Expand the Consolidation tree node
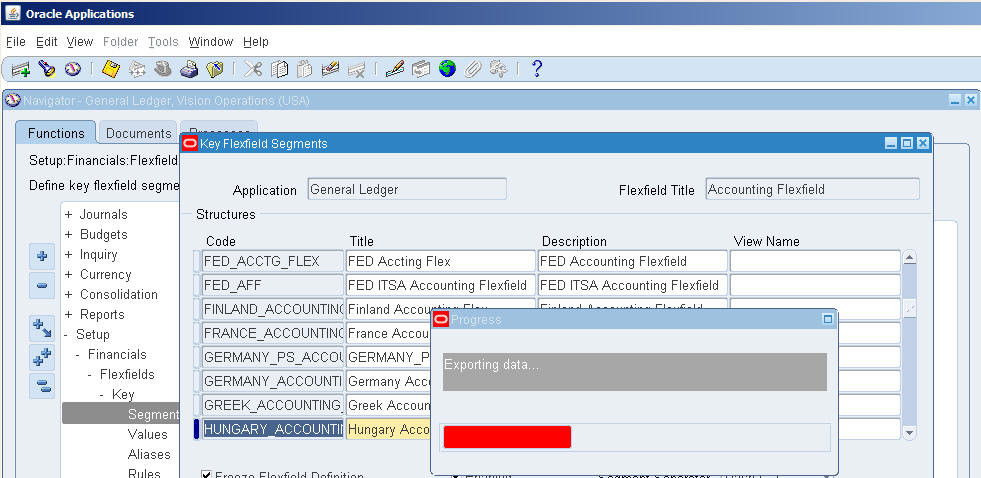This screenshot has width=981, height=478. coord(68,295)
